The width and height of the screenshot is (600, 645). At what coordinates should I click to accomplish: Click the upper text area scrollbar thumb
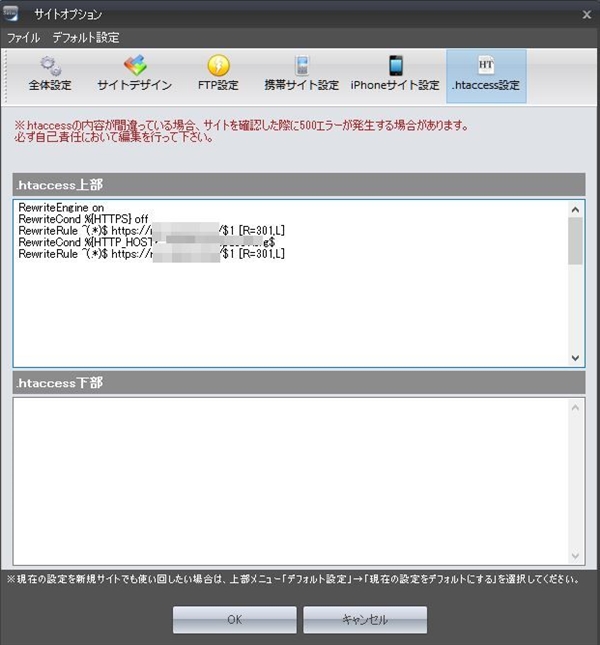click(575, 240)
